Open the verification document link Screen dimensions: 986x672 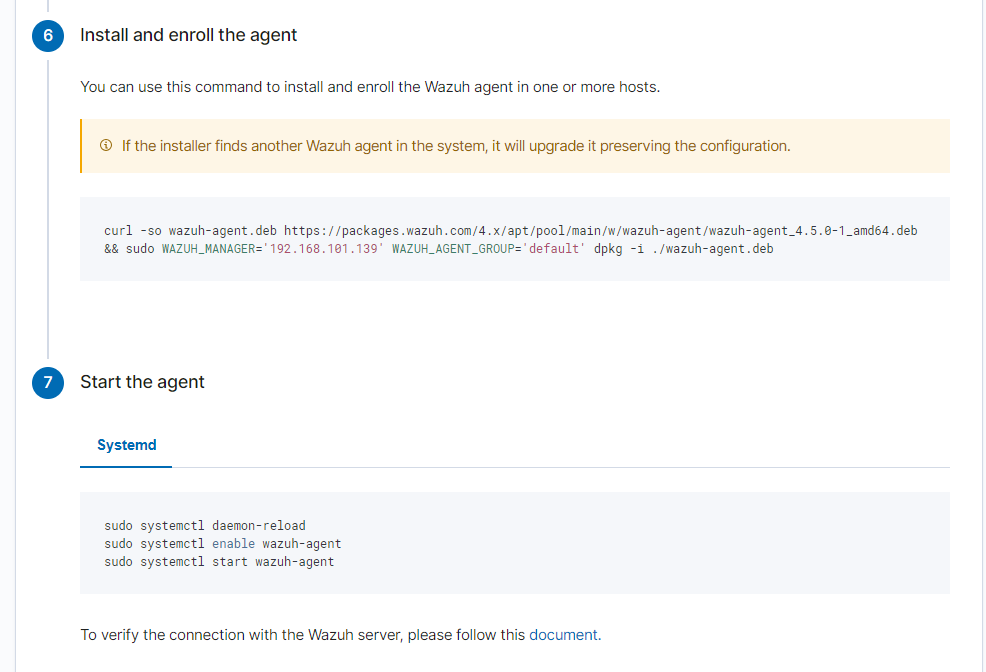point(563,634)
